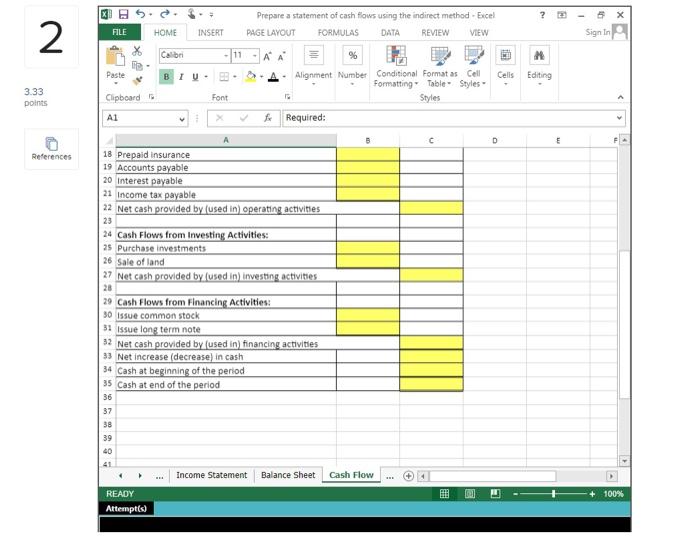Viewport: 700px width, 546px height.
Task: Switch to Page Break Preview
Action: [x=495, y=494]
